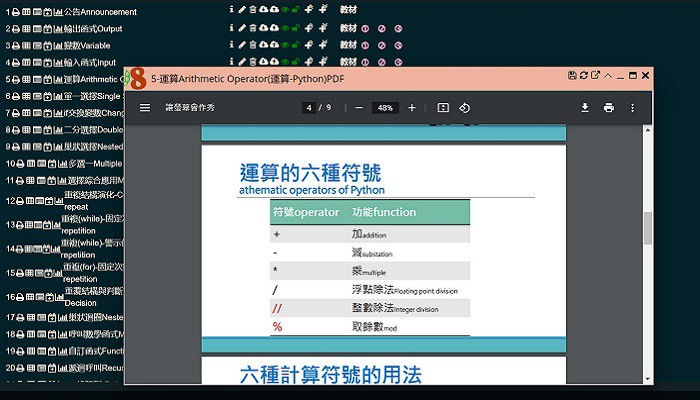Open lesson 10 多選一Multiple
The height and width of the screenshot is (400, 700).
coord(96,164)
